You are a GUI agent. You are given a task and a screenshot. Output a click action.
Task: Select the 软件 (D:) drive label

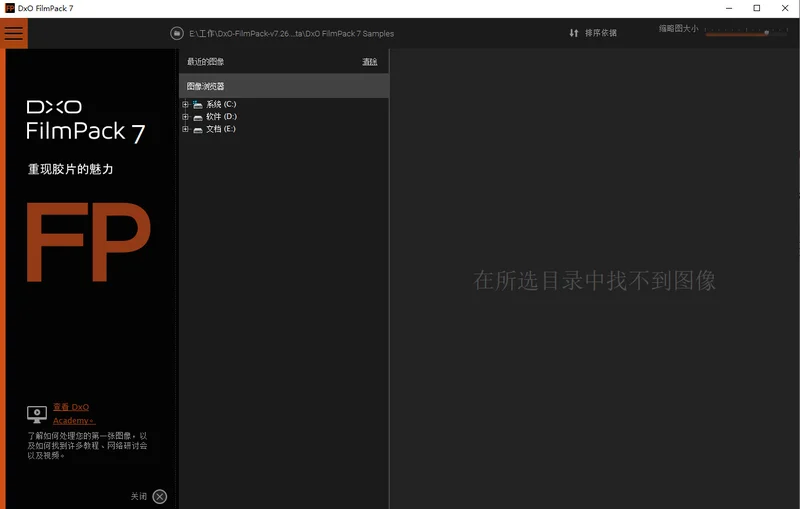[221, 116]
